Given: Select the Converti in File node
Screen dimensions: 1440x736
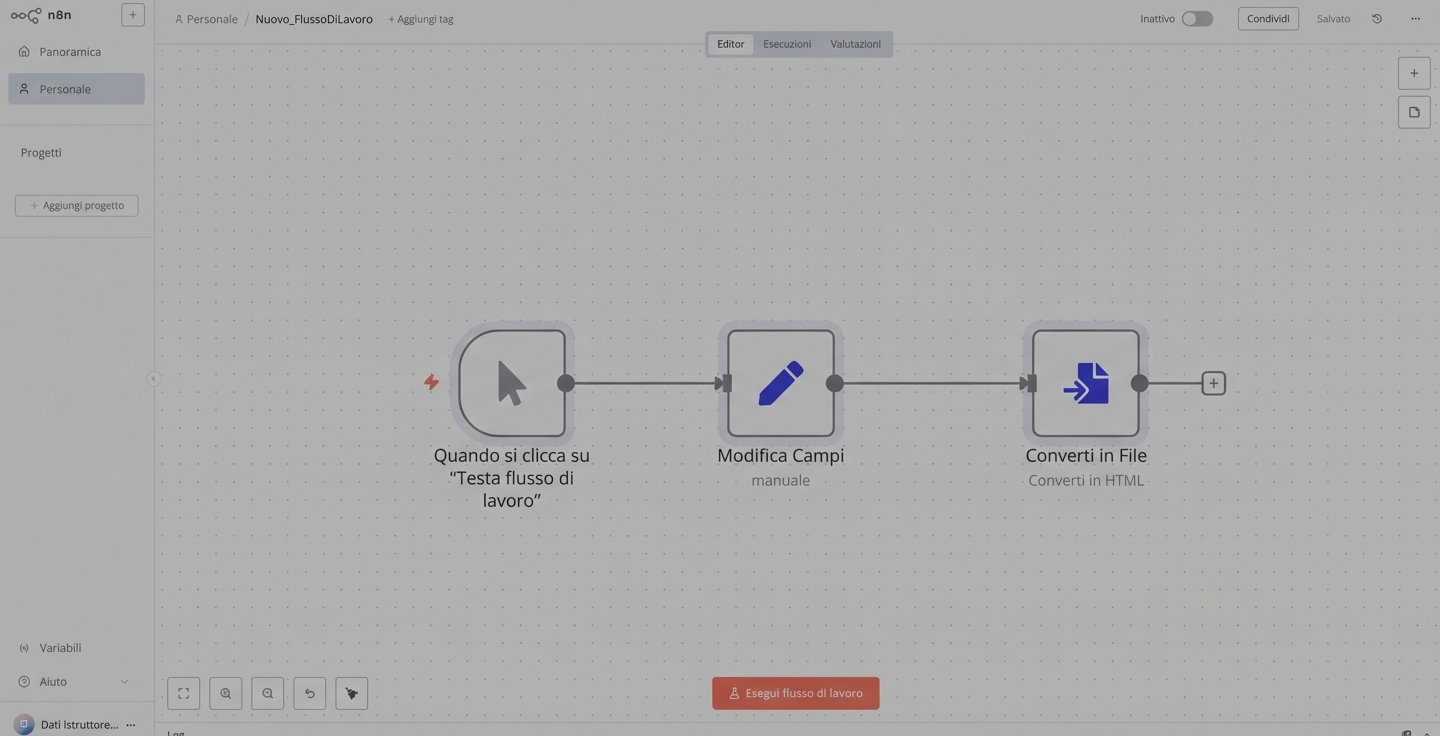Looking at the screenshot, I should tap(1085, 383).
